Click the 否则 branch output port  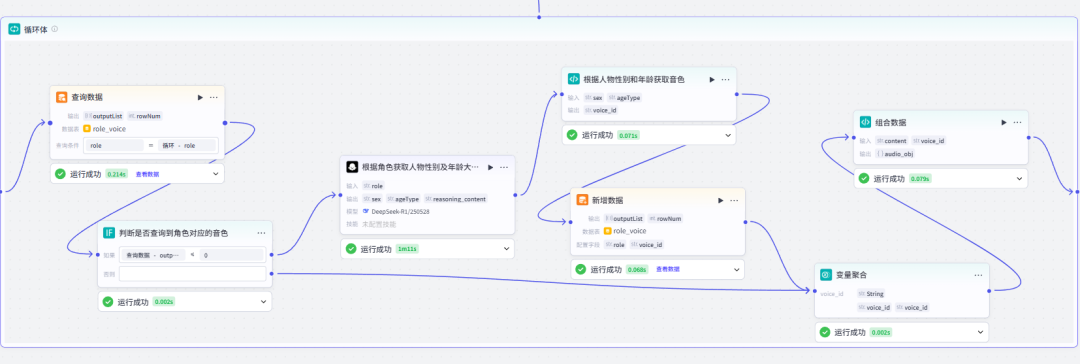point(272,274)
